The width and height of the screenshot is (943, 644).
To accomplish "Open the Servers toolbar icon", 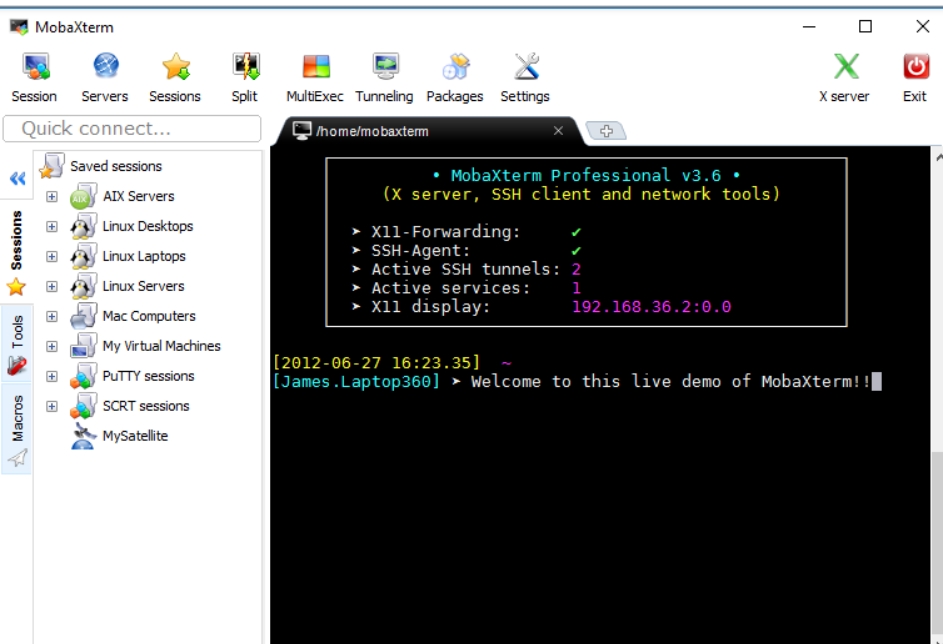I will 106,66.
